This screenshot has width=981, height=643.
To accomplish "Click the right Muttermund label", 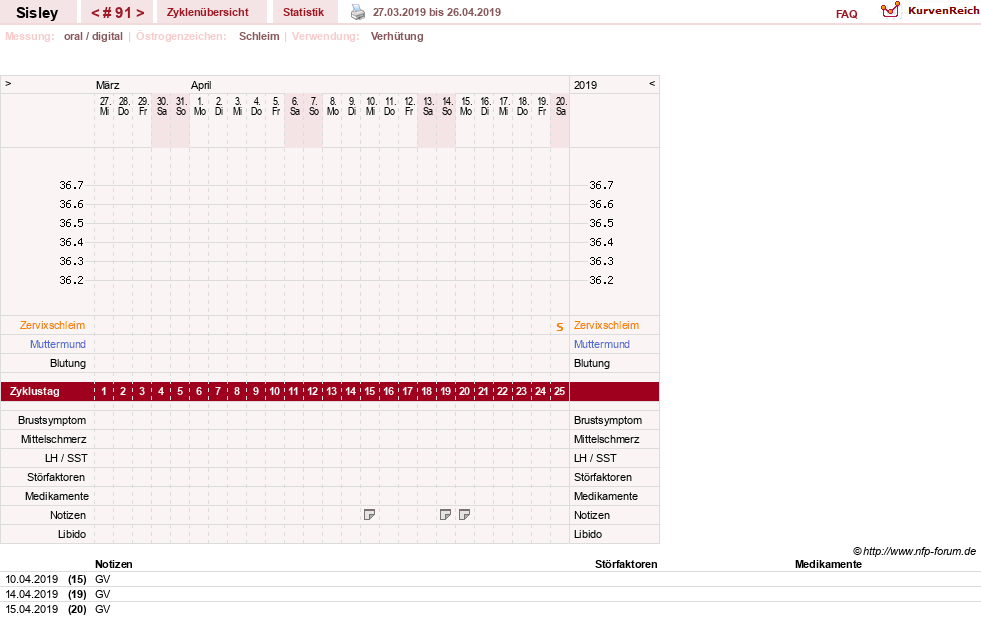I will coord(602,344).
